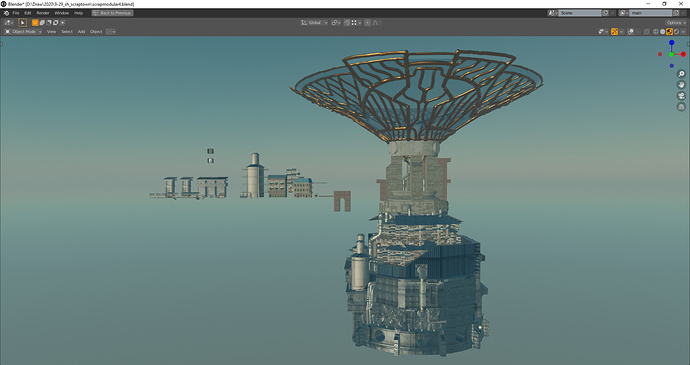Image resolution: width=690 pixels, height=365 pixels.
Task: Toggle proportional editing button
Action: (367, 22)
